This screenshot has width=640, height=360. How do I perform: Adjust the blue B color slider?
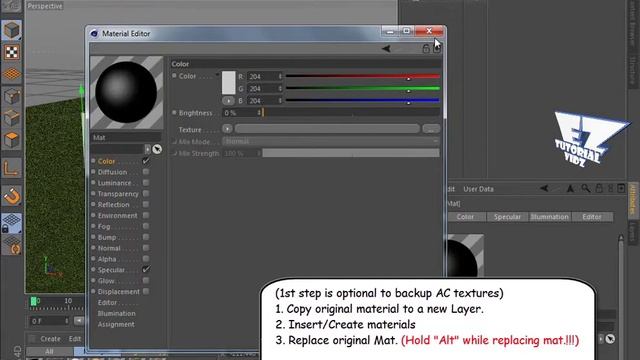click(363, 100)
